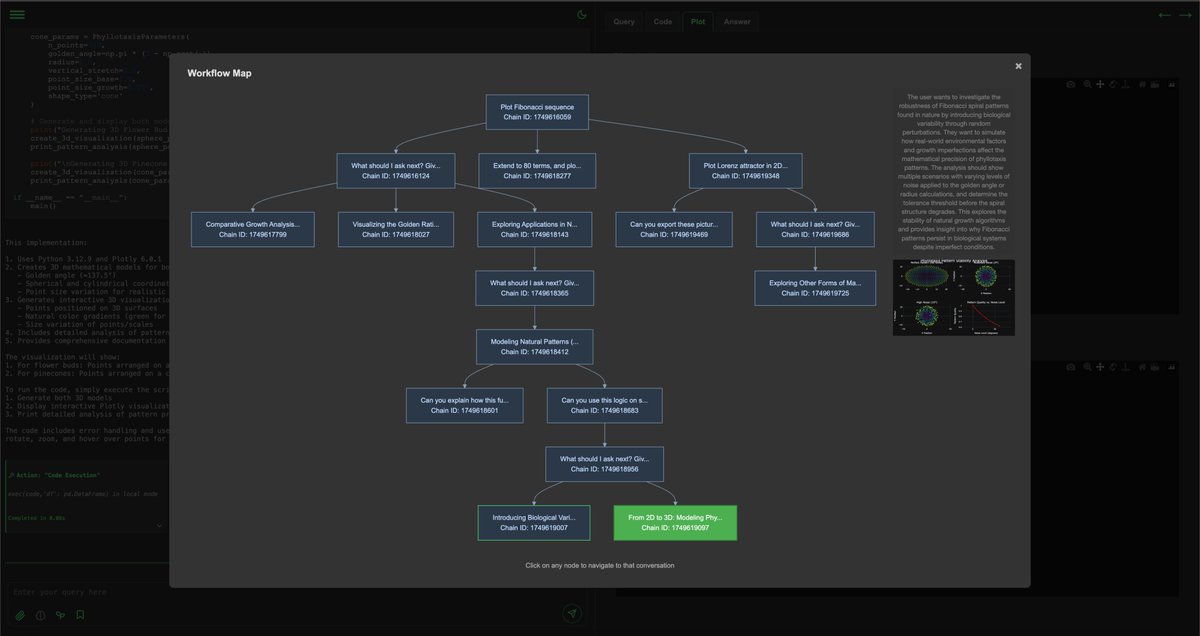Select the pan tool on upper plot toolbar

coord(1100,85)
